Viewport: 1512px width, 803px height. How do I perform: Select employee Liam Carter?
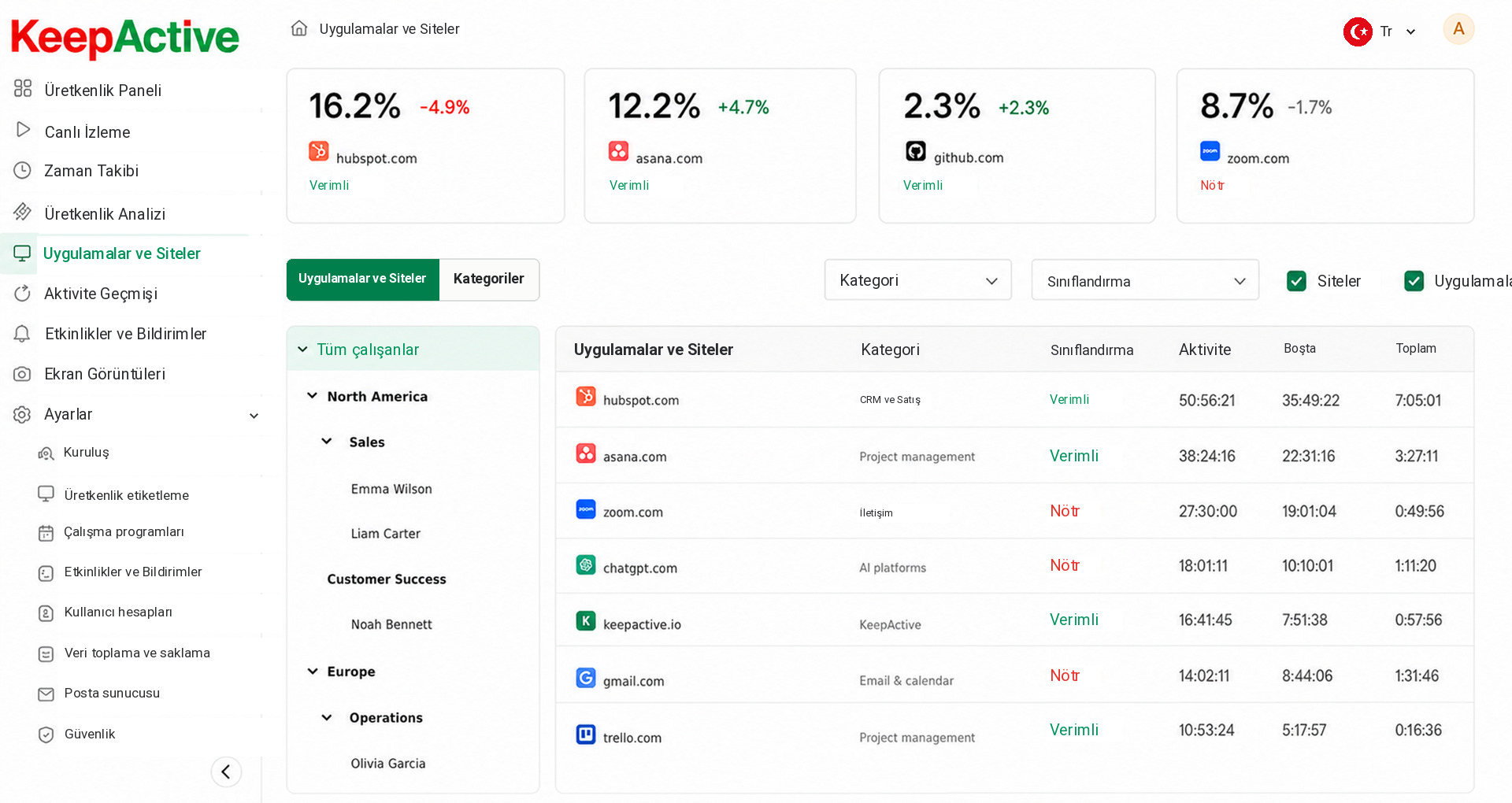click(x=386, y=534)
